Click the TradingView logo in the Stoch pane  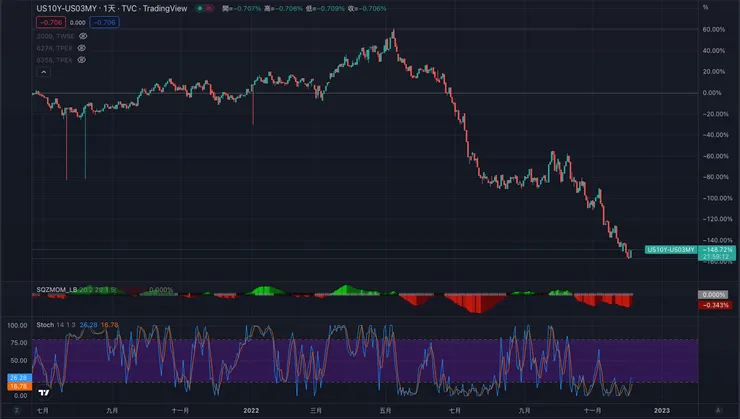44,393
